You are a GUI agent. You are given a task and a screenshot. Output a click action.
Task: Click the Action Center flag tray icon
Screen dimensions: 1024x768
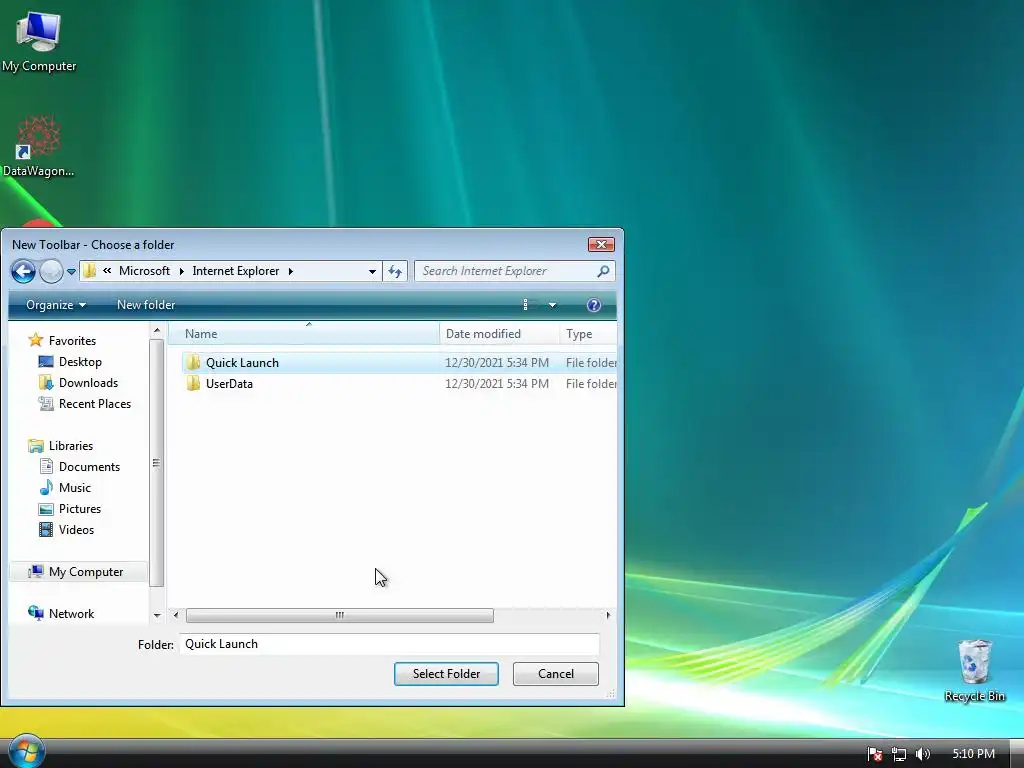pos(875,754)
